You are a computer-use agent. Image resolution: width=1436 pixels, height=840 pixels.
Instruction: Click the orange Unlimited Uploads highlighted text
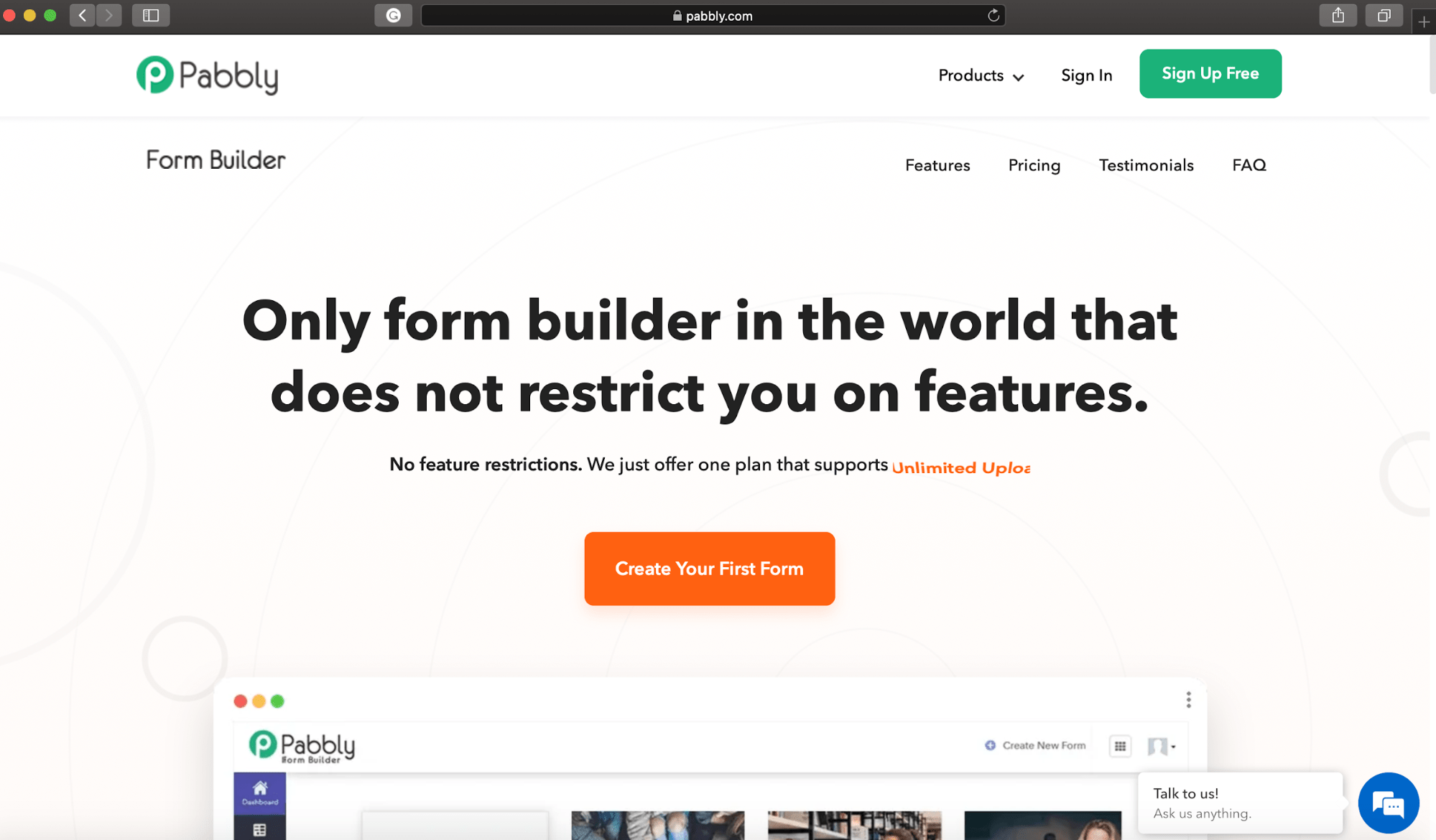click(x=960, y=467)
